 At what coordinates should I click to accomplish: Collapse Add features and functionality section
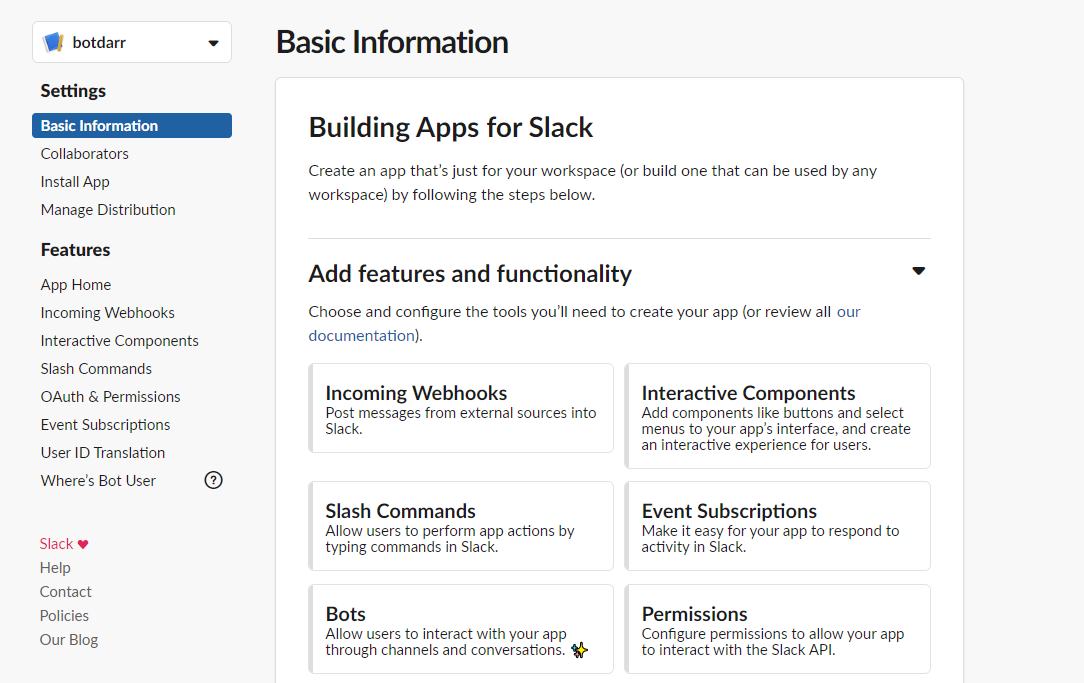click(x=919, y=271)
